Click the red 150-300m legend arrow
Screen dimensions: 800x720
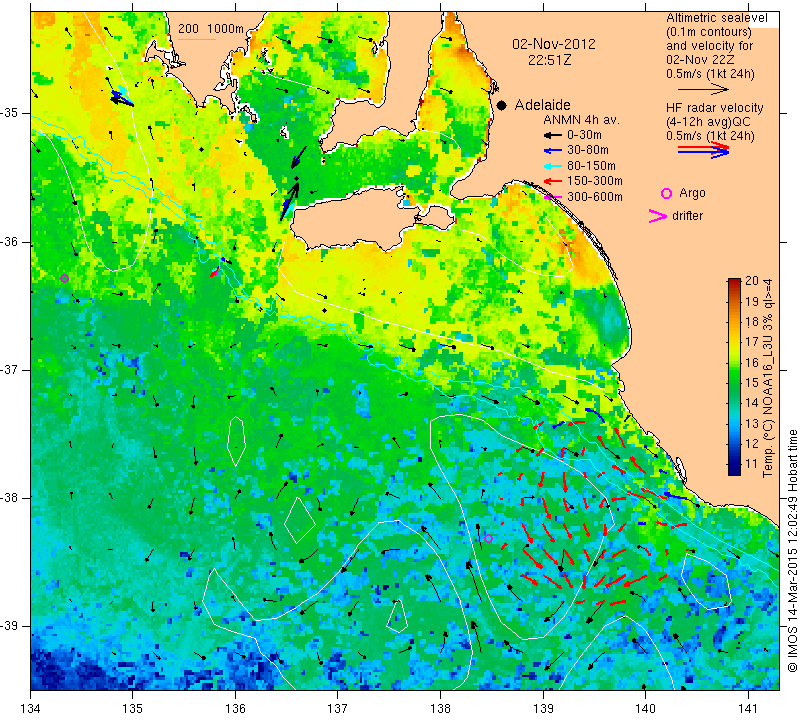[552, 181]
